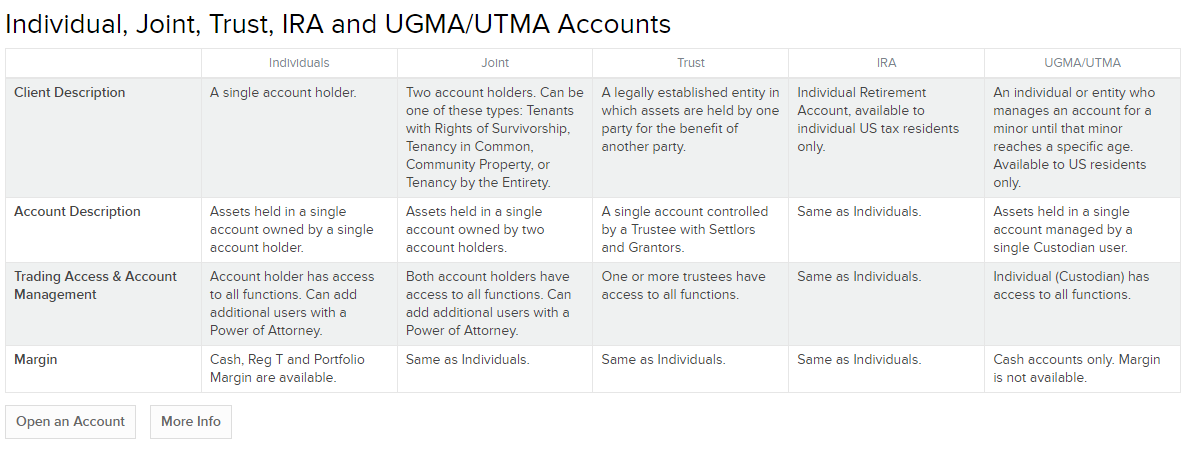Click the Client Description row label
This screenshot has width=1202, height=472.
70,93
